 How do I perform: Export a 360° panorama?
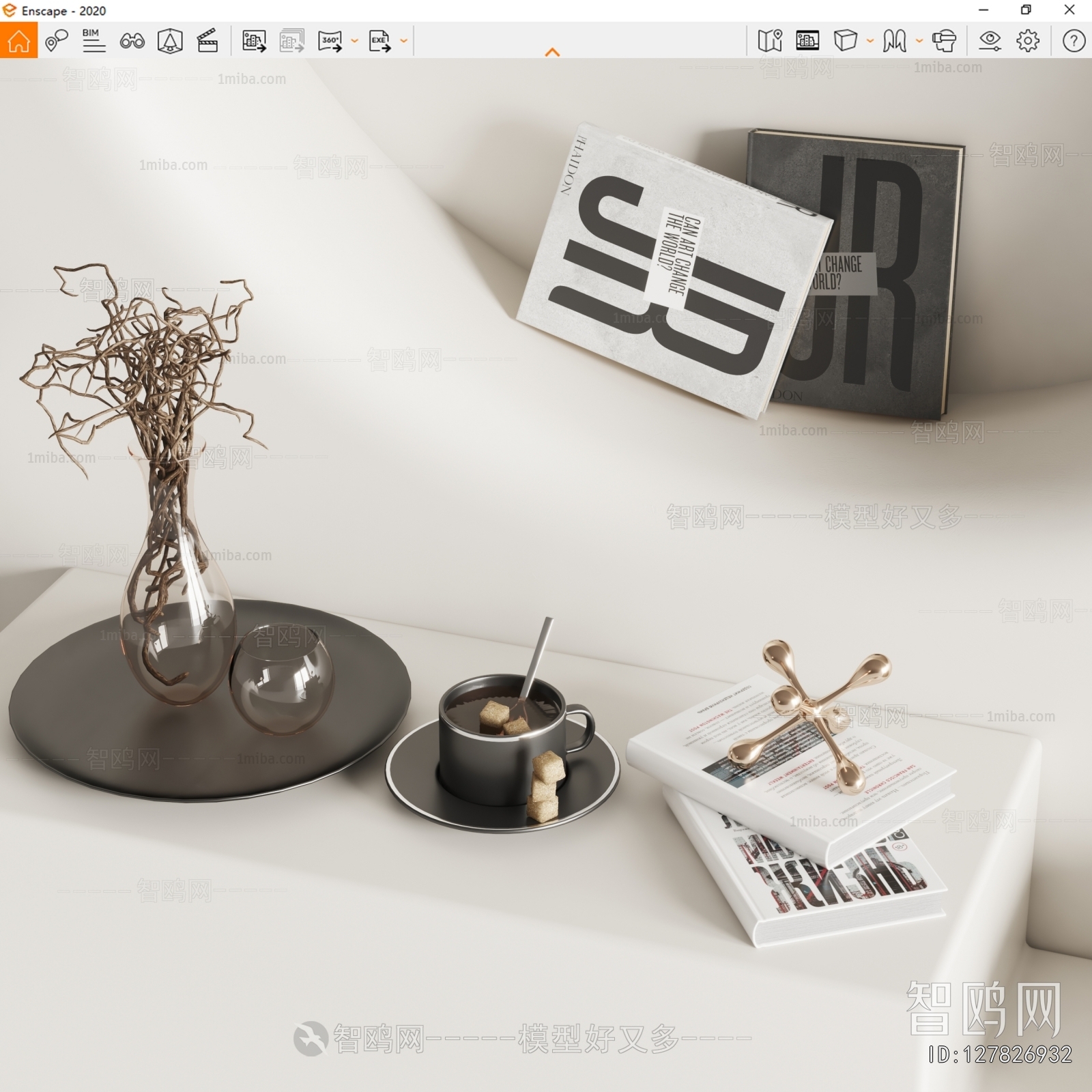coord(330,41)
